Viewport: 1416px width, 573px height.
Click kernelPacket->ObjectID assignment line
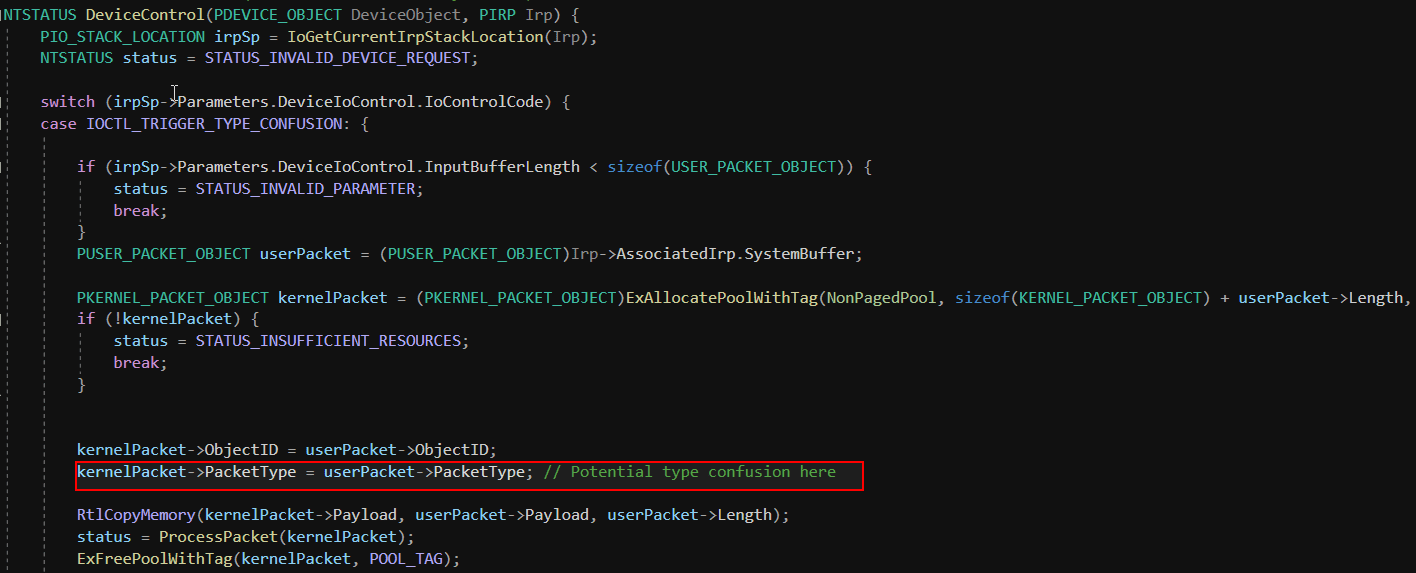(x=287, y=450)
